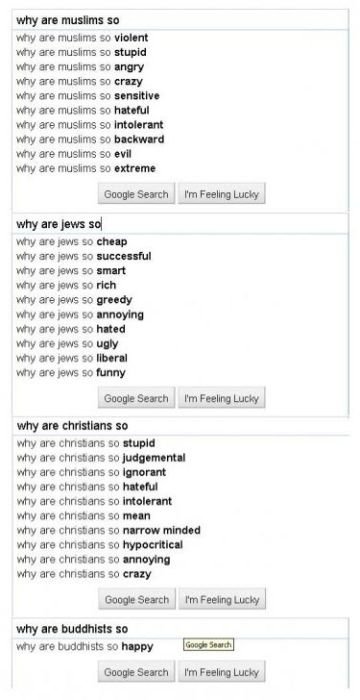Viewport: 360px width, 700px height.
Task: Click Google Search under the christians suggestions
Action: tap(137, 600)
